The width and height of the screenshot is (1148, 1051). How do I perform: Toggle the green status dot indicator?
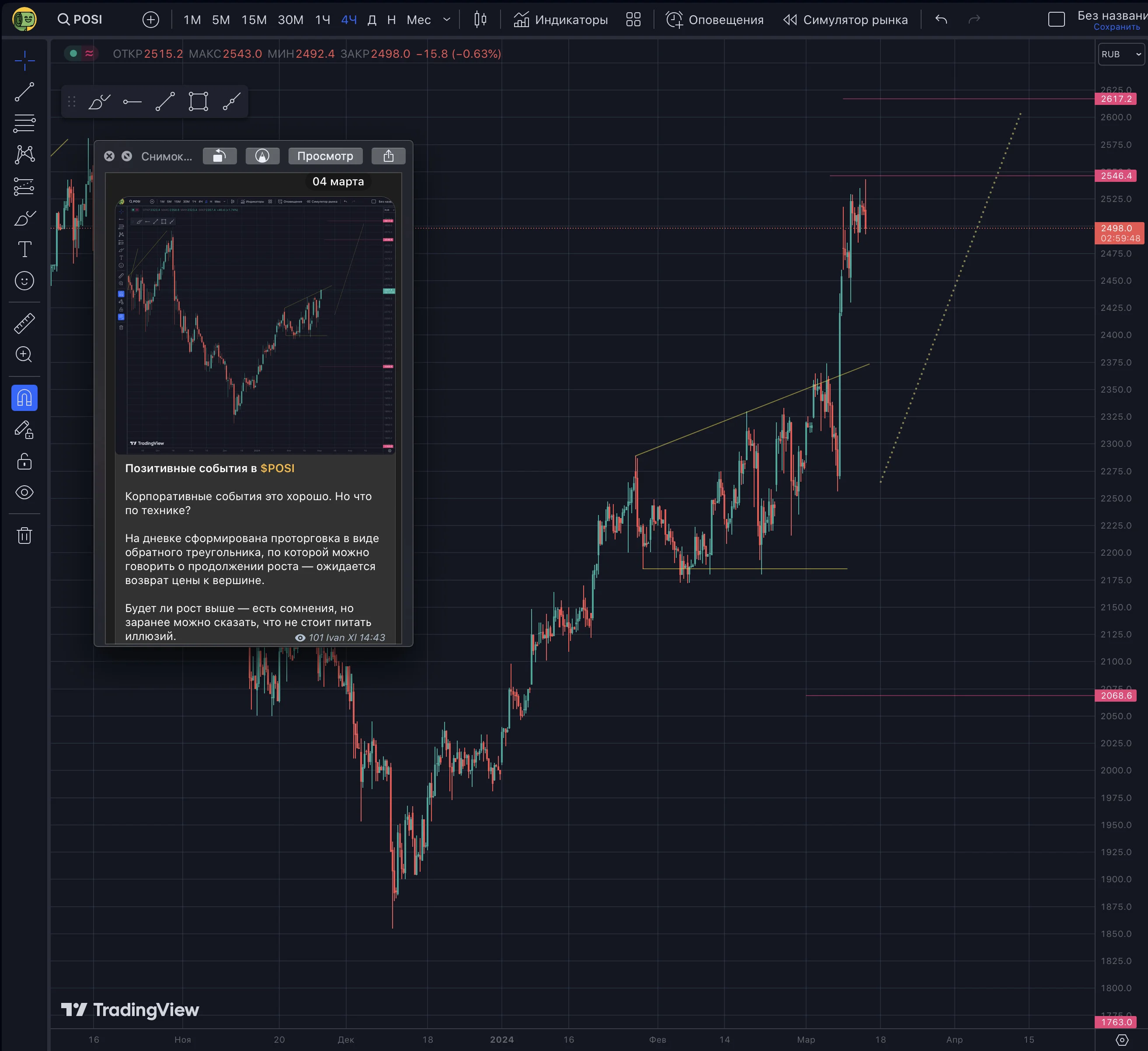73,53
